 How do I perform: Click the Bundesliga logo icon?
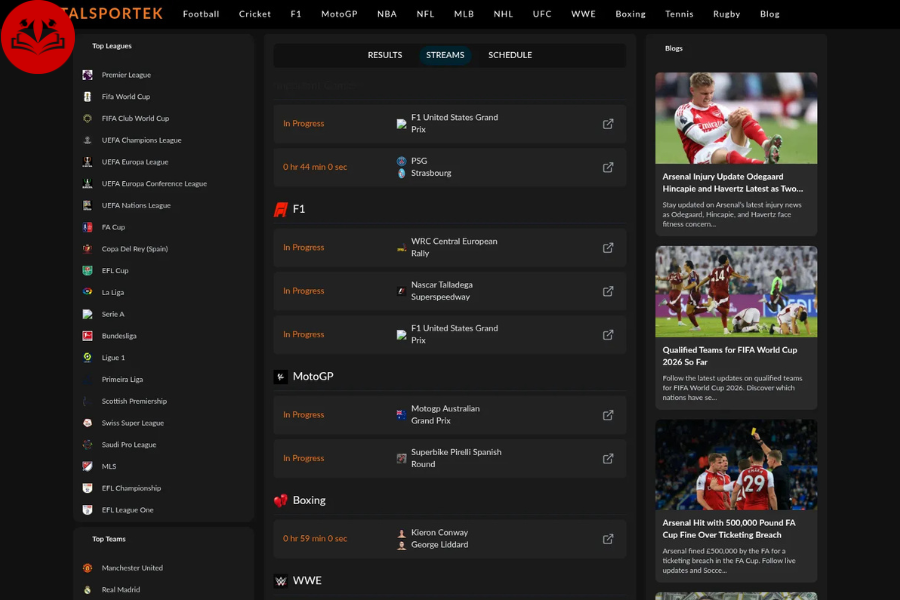tap(87, 335)
